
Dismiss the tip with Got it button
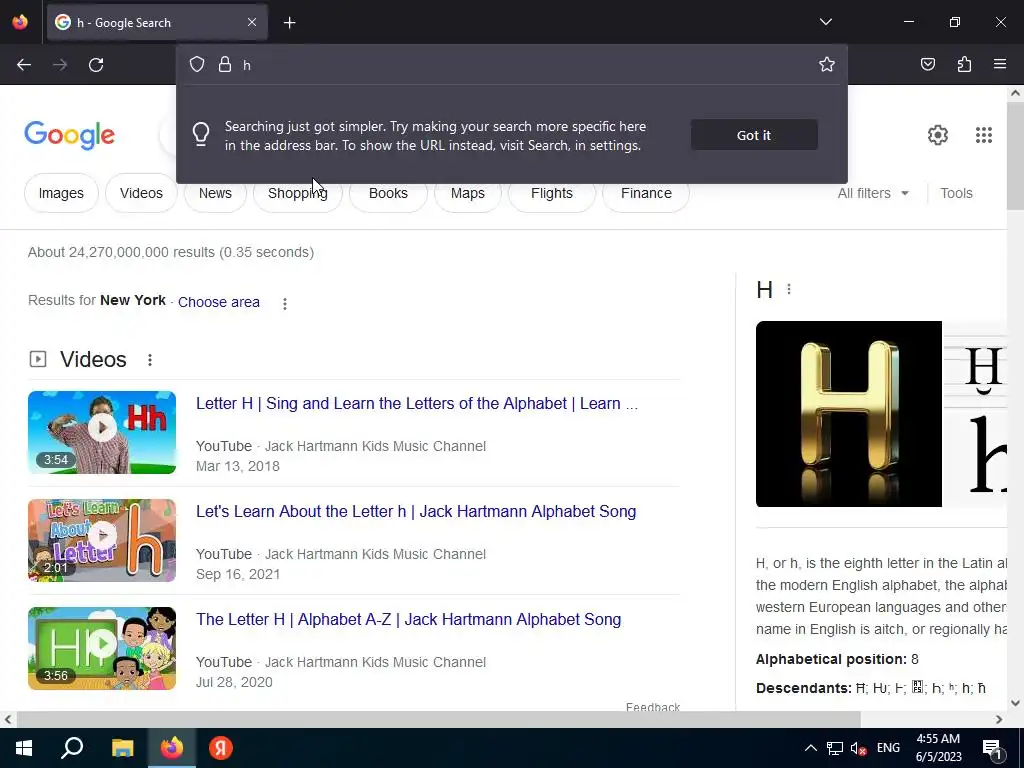tap(754, 135)
